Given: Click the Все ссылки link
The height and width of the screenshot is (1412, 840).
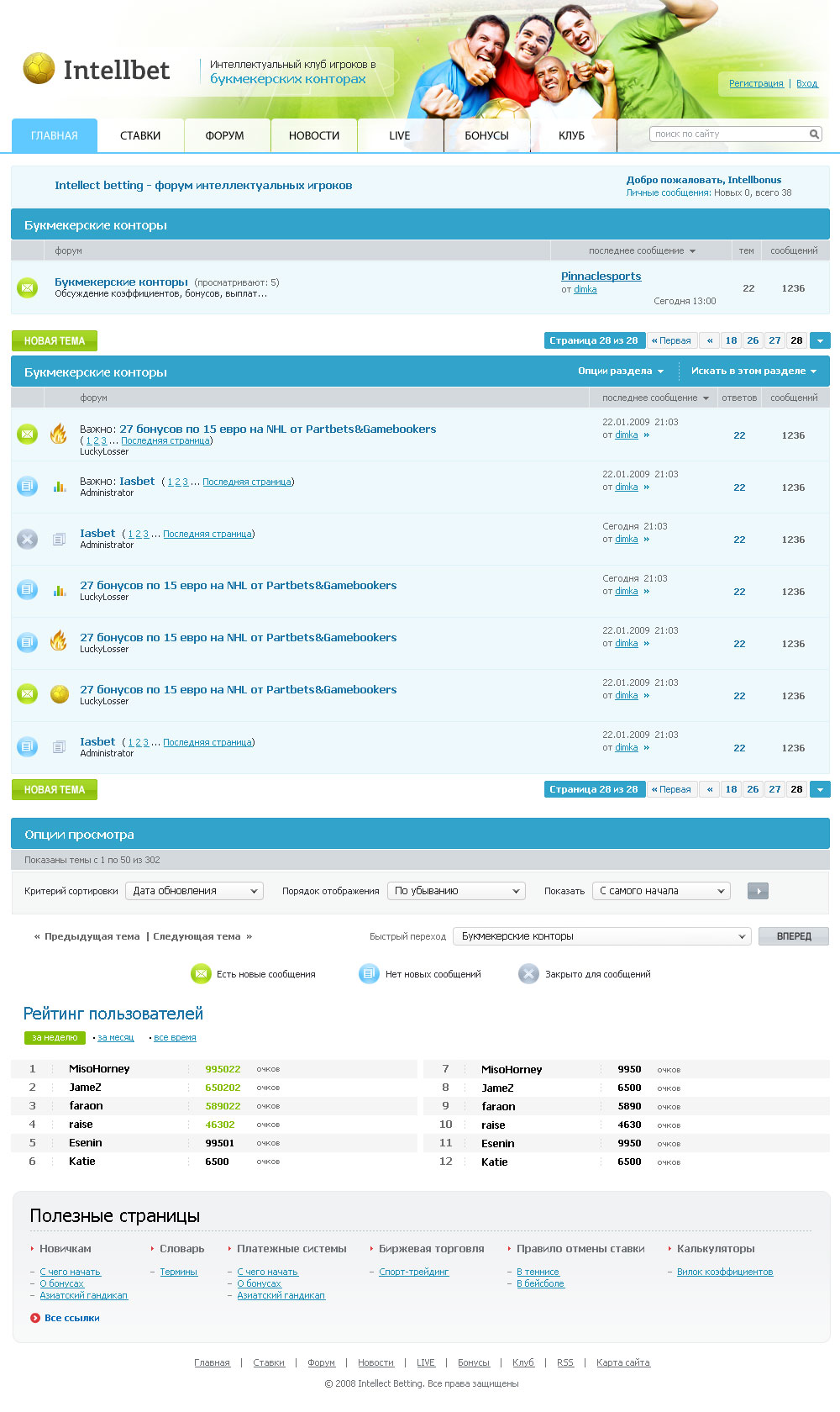Looking at the screenshot, I should coord(72,1318).
